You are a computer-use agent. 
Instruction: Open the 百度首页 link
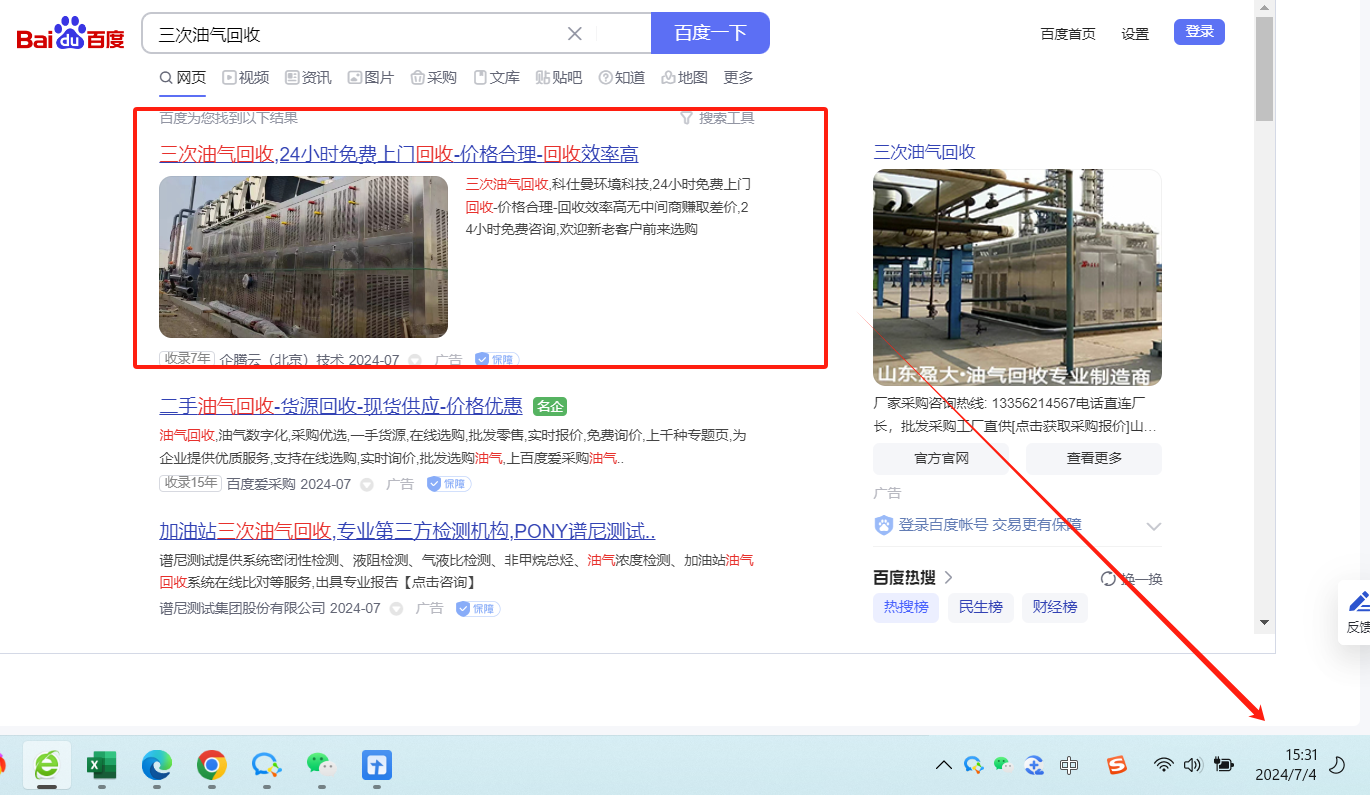click(x=1068, y=34)
